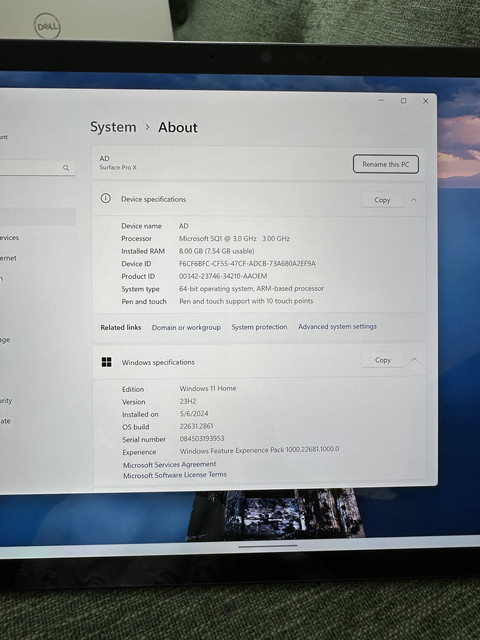Open Microsoft Software License Terms link
Image resolution: width=480 pixels, height=640 pixels.
point(175,475)
